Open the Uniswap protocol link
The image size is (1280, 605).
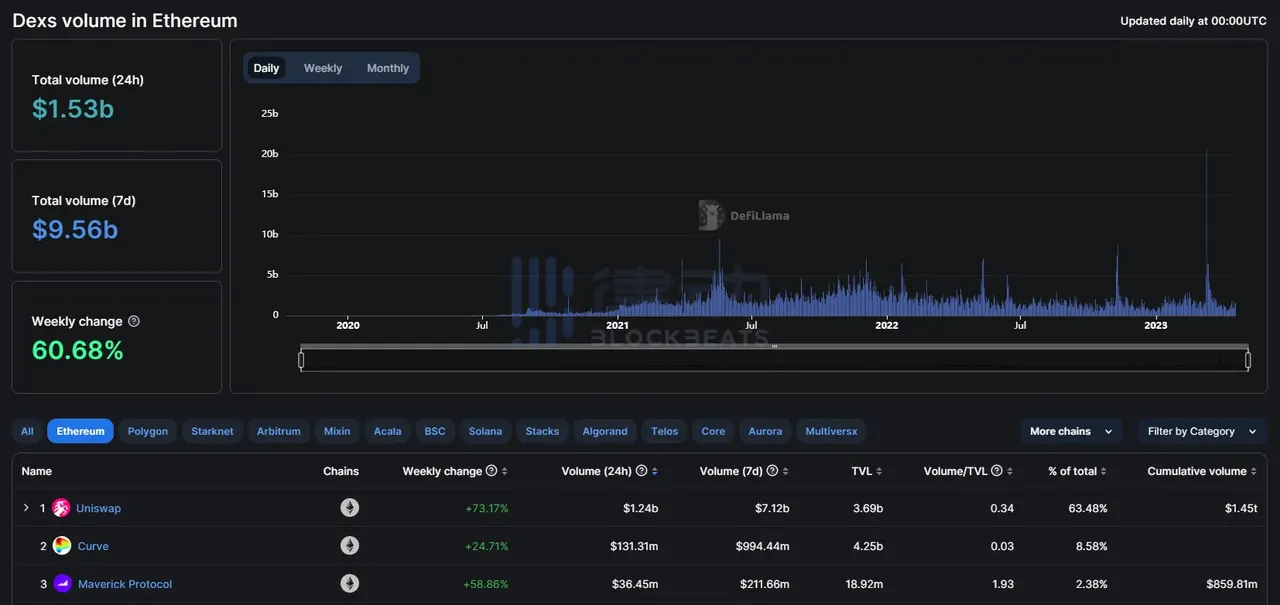(x=99, y=508)
